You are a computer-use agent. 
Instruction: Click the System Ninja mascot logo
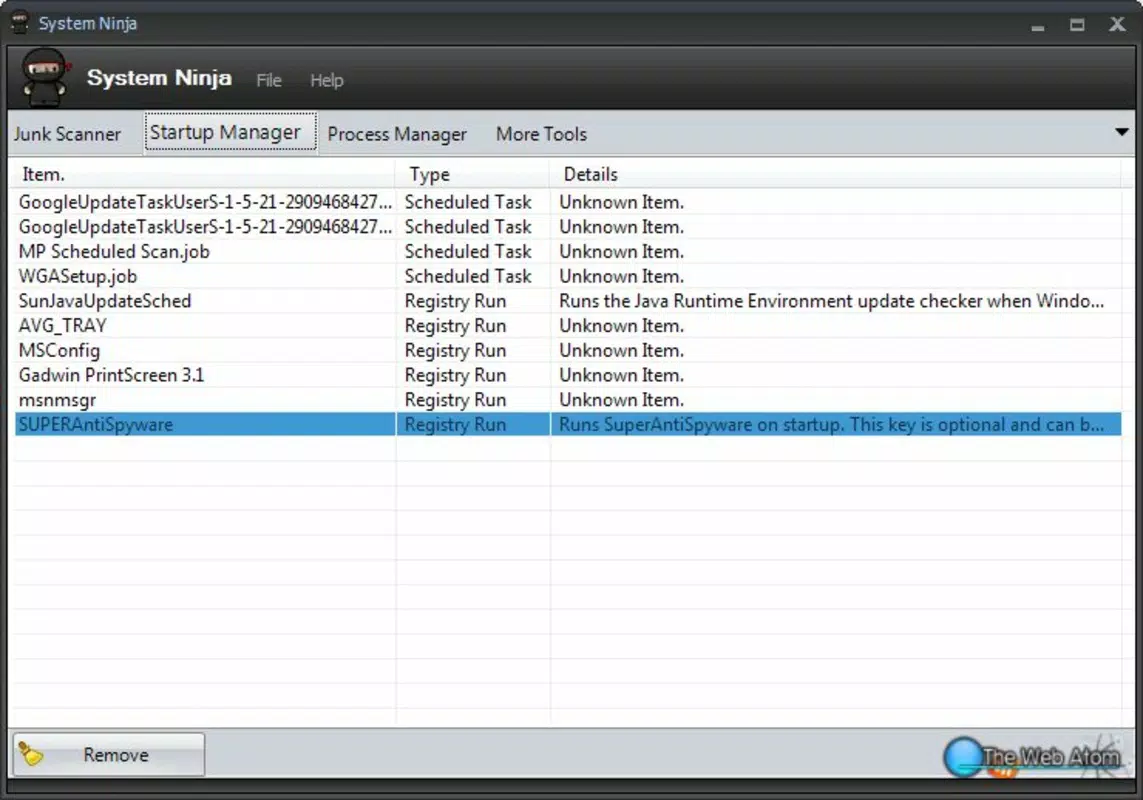(x=45, y=77)
